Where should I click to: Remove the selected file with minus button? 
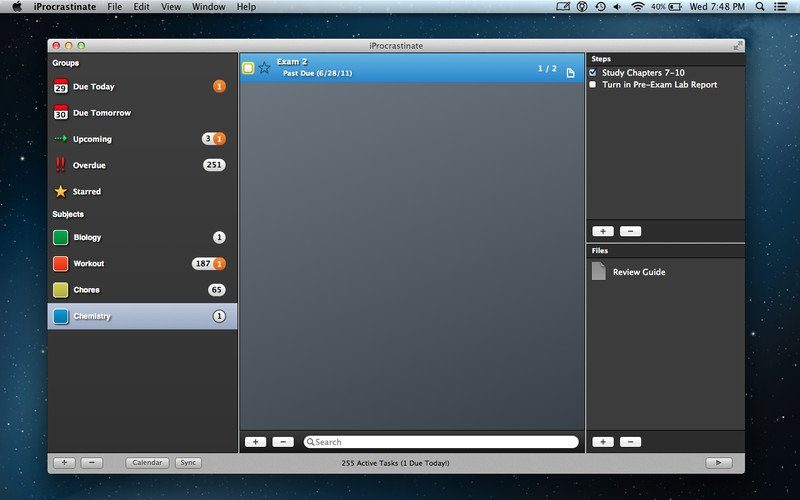[x=631, y=442]
